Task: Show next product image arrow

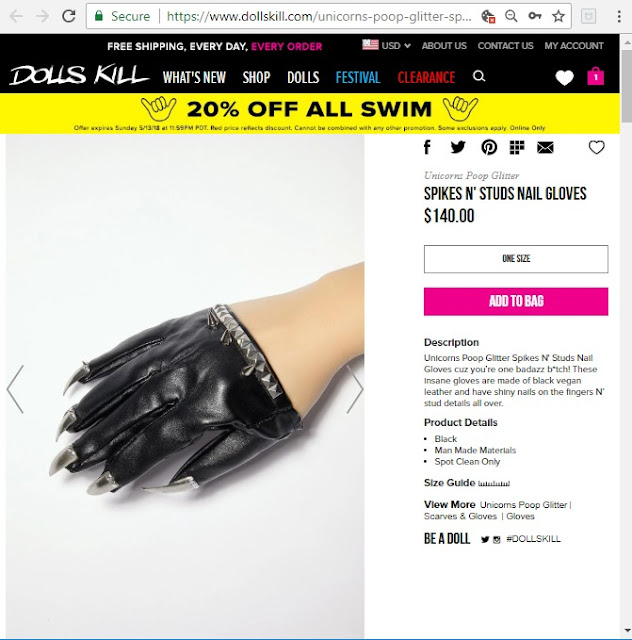Action: [355, 389]
